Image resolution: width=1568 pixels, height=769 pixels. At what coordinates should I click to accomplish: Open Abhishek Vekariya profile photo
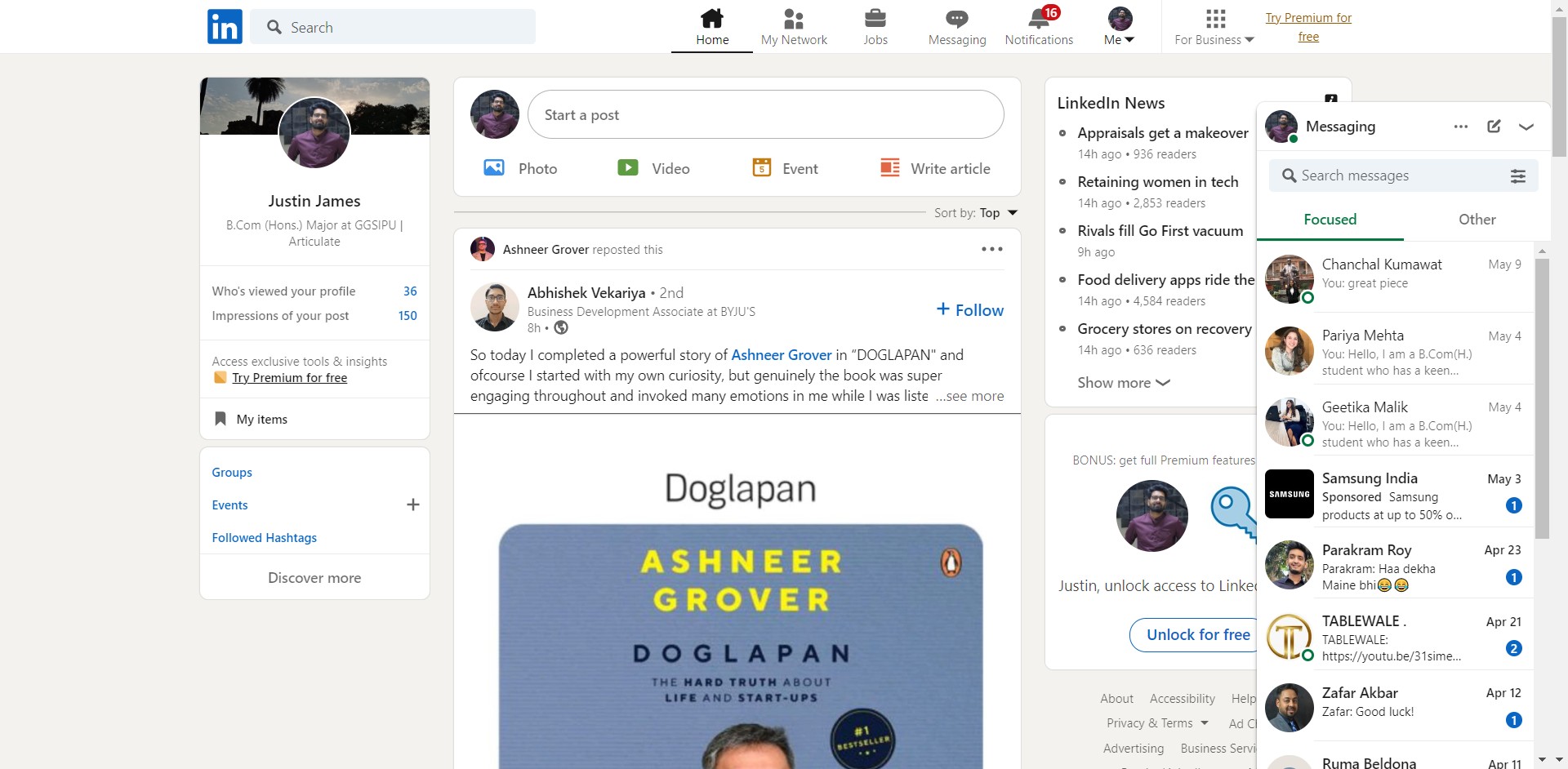[495, 307]
